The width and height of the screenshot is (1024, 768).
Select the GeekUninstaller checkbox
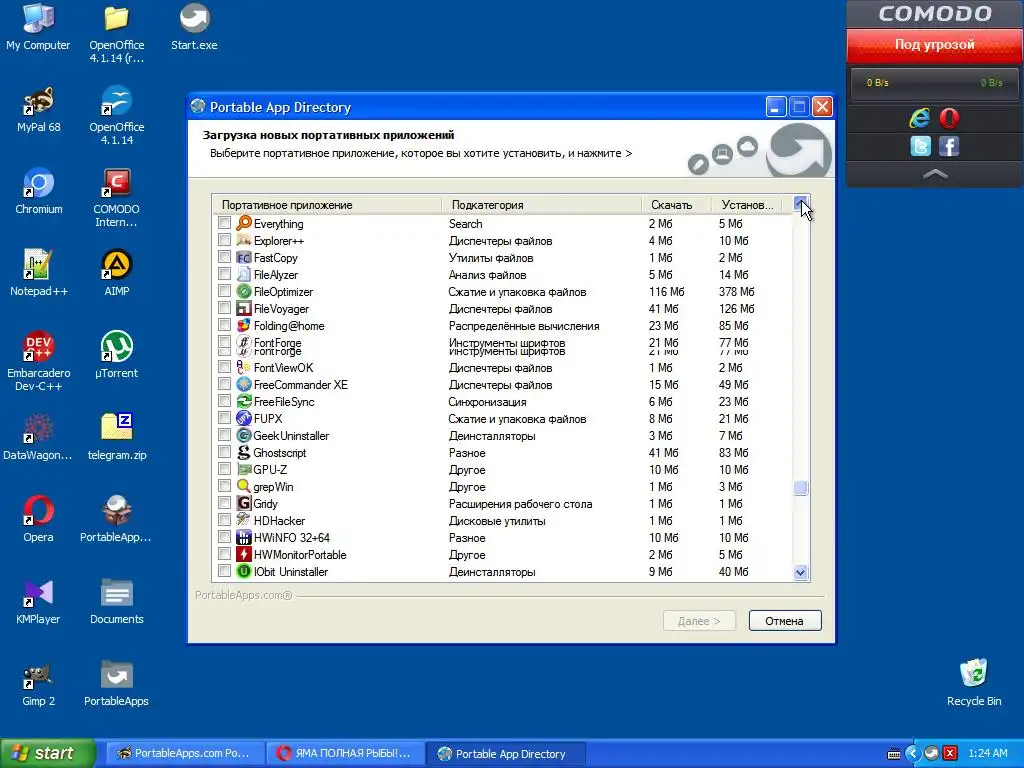(x=224, y=435)
